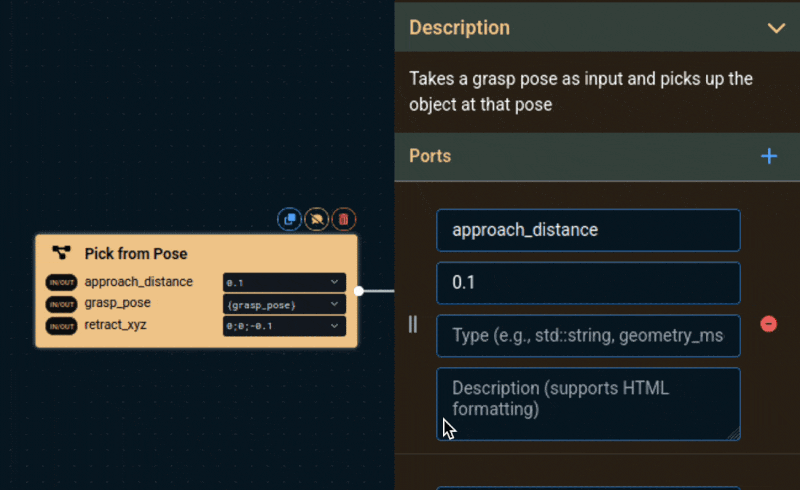
Task: Remove the approach_distance port with red minus
Action: (768, 324)
